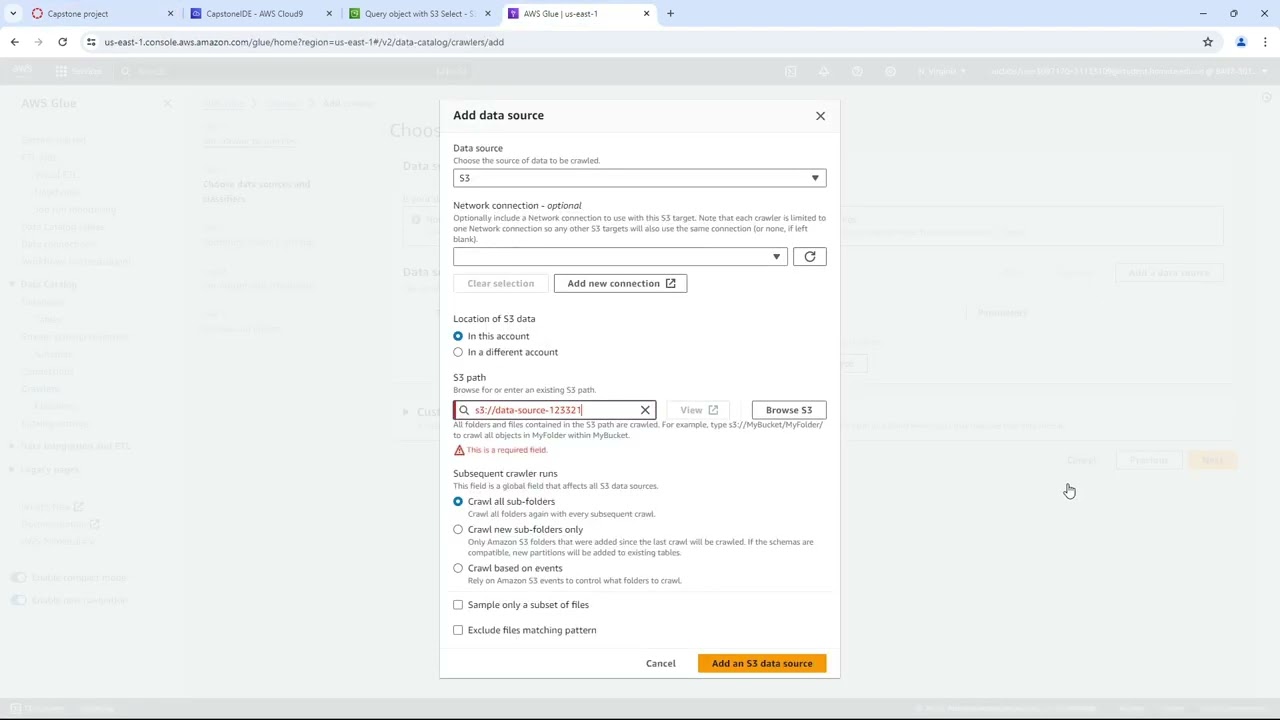Click the Browse S3 button

click(x=789, y=410)
